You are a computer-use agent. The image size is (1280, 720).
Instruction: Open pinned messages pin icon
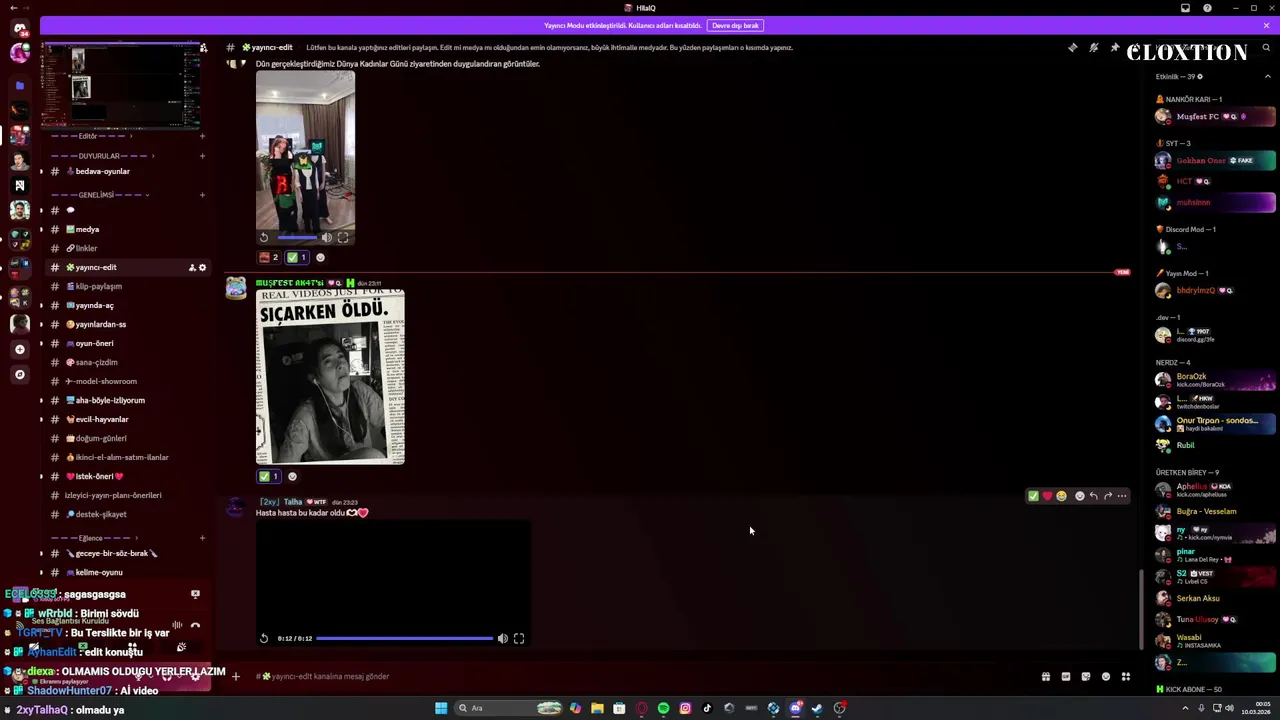(1114, 47)
